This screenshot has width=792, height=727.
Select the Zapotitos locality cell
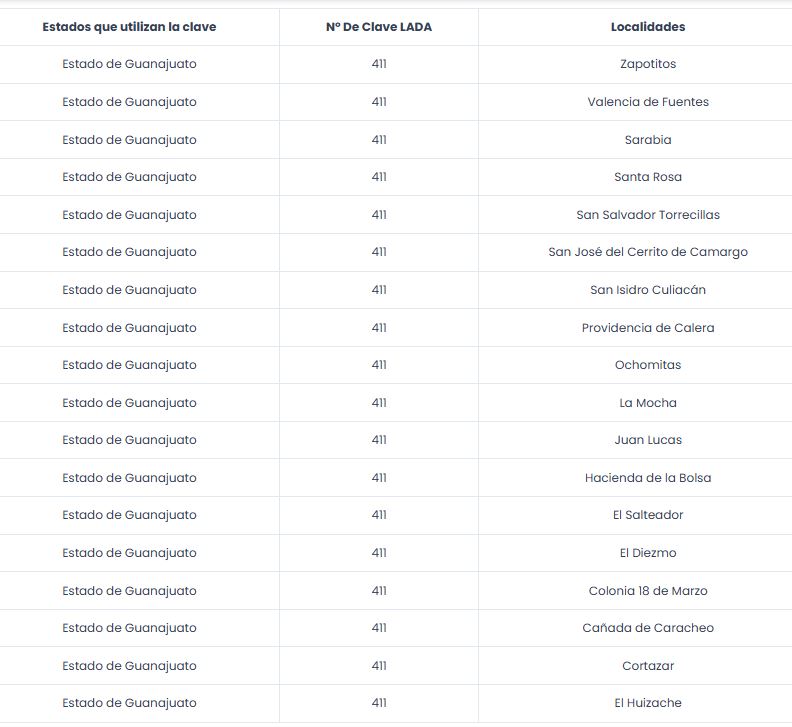(648, 64)
